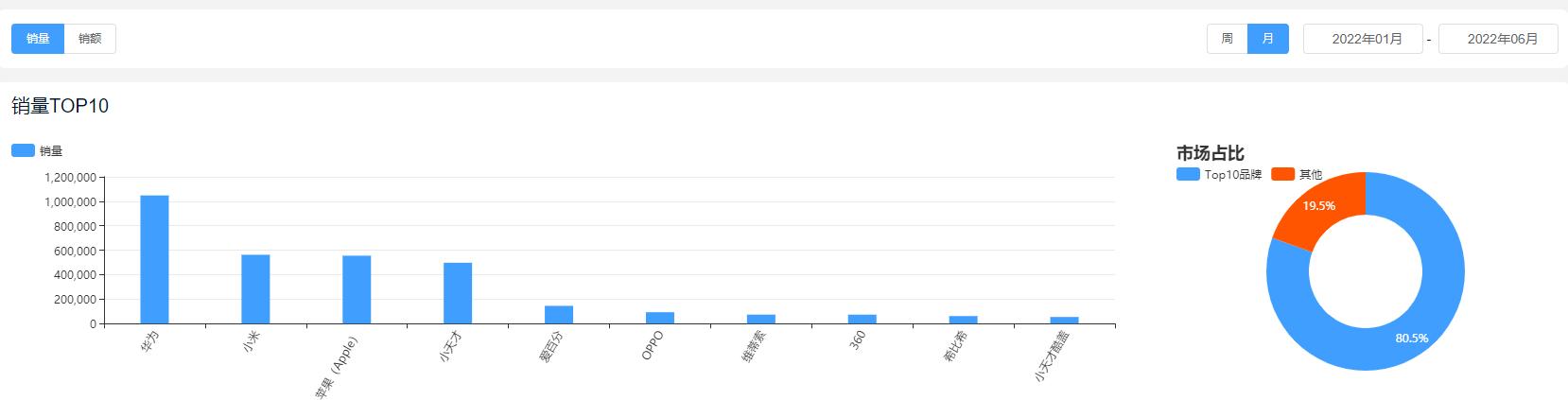The height and width of the screenshot is (400, 1568).
Task: Switch to the 销量 tab
Action: pos(38,39)
